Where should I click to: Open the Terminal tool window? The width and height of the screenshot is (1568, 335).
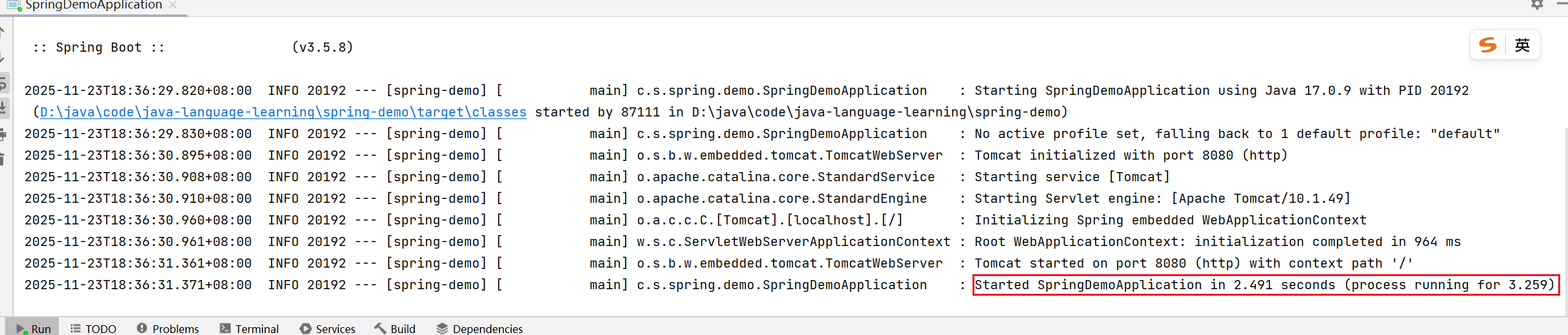tap(249, 328)
